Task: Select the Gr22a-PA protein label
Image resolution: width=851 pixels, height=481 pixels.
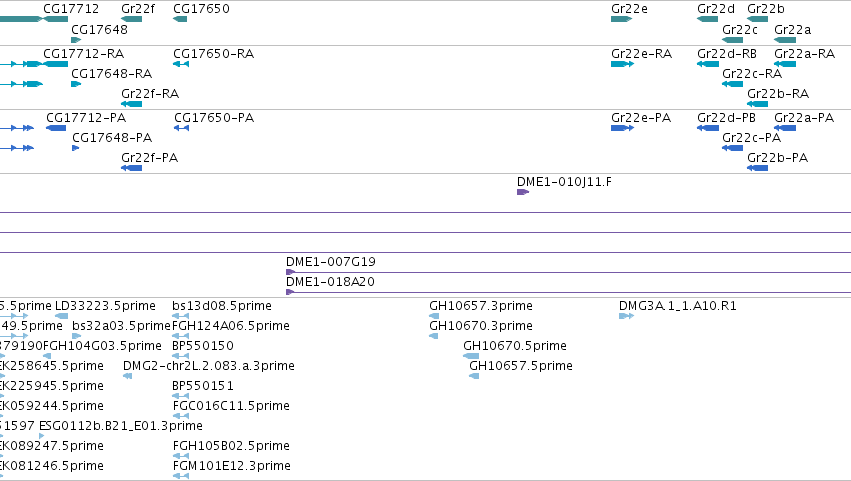Action: 804,118
